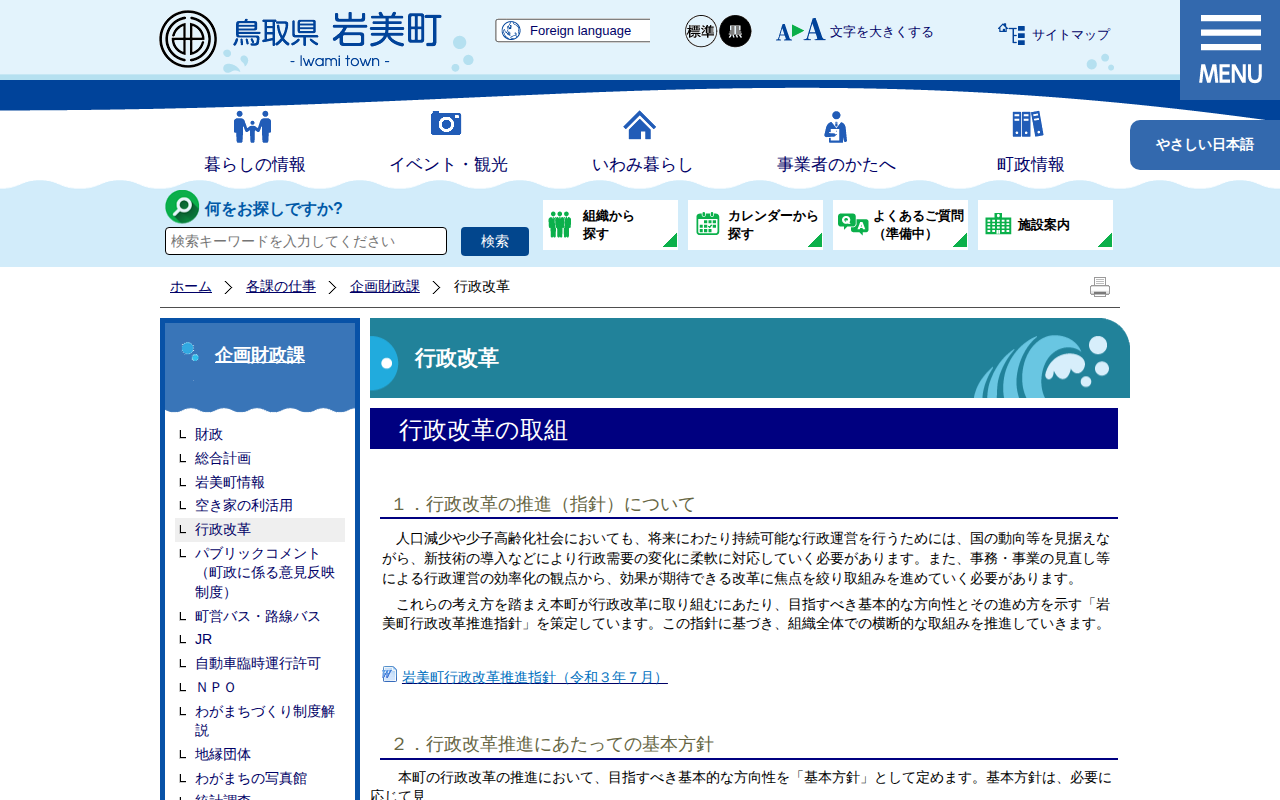Viewport: 1280px width, 800px height.
Task: Click the globe icon in language selector
Action: 511,31
